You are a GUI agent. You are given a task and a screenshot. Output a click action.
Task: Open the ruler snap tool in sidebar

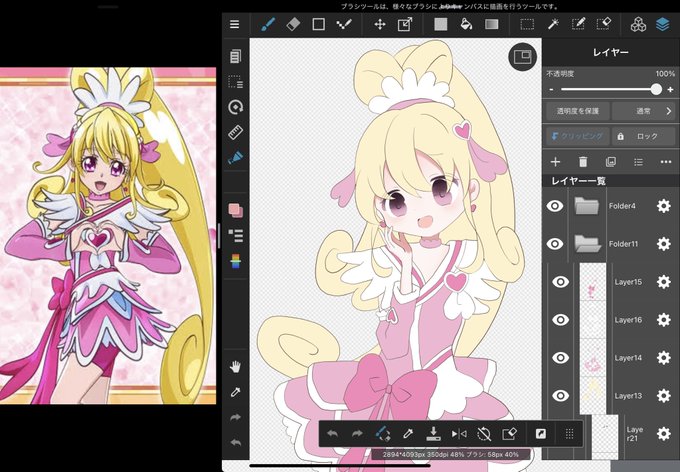(x=235, y=132)
